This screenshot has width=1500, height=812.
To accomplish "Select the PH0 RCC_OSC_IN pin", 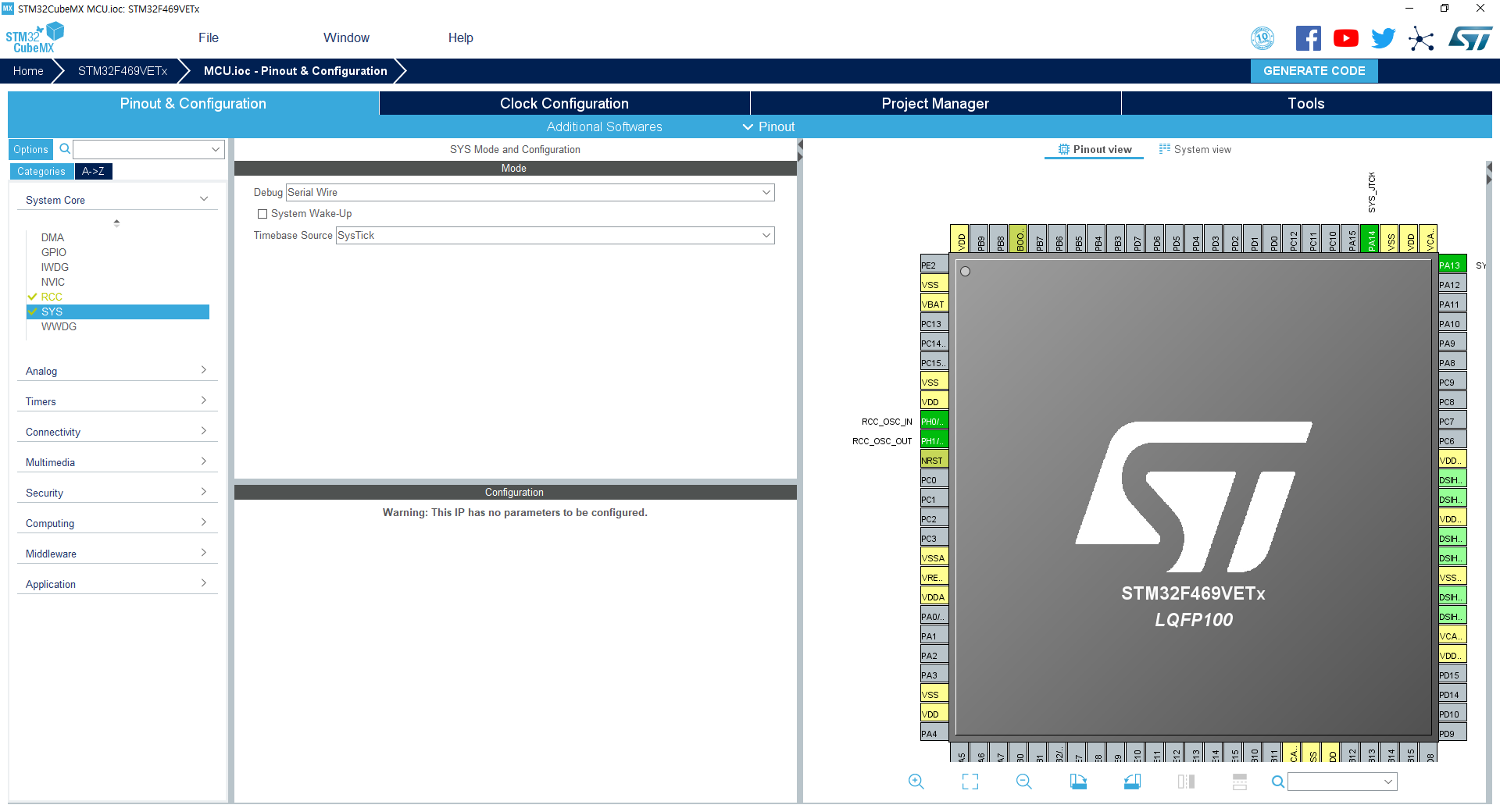I will 934,421.
